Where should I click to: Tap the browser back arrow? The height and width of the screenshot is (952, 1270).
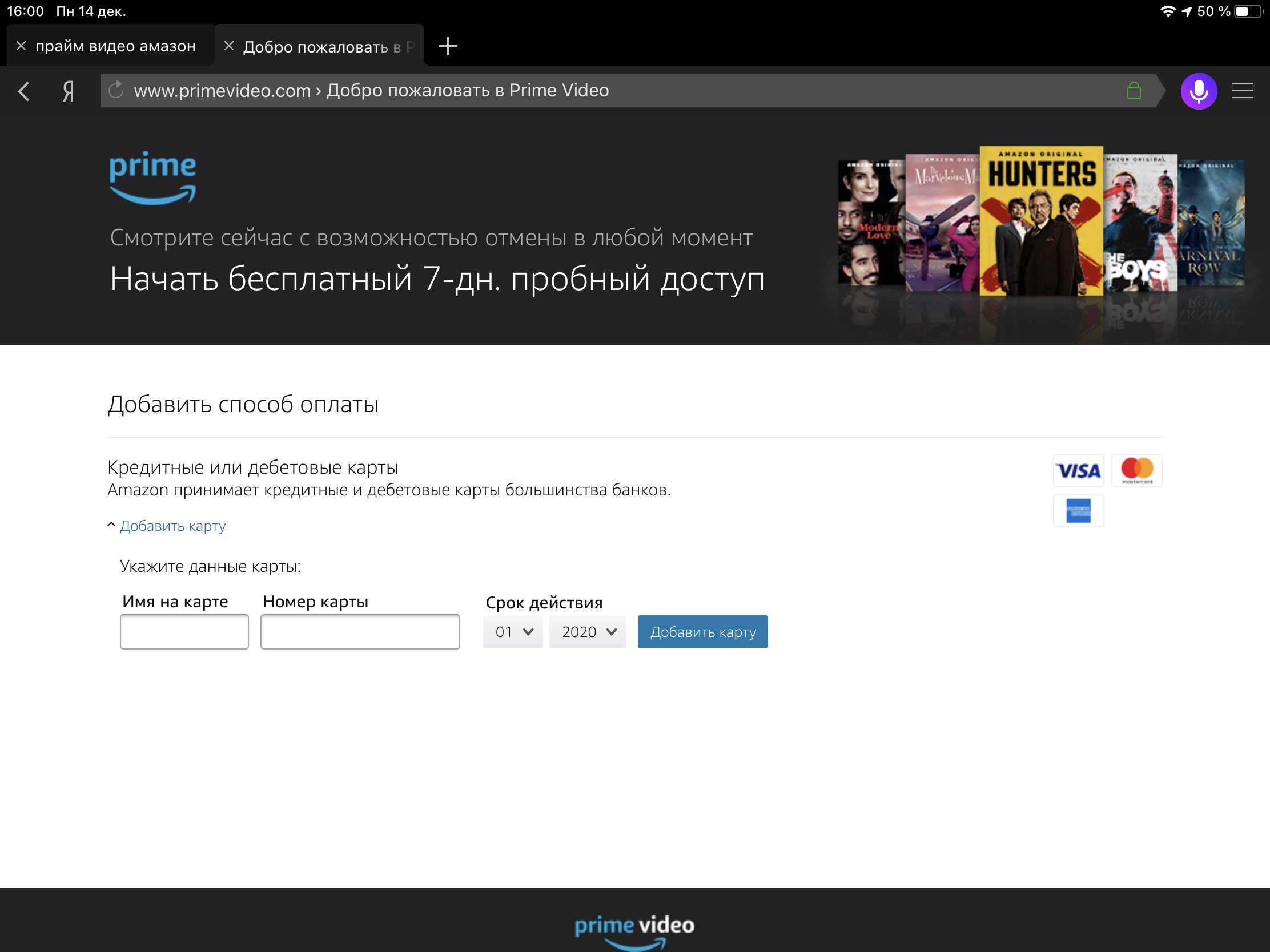coord(23,91)
